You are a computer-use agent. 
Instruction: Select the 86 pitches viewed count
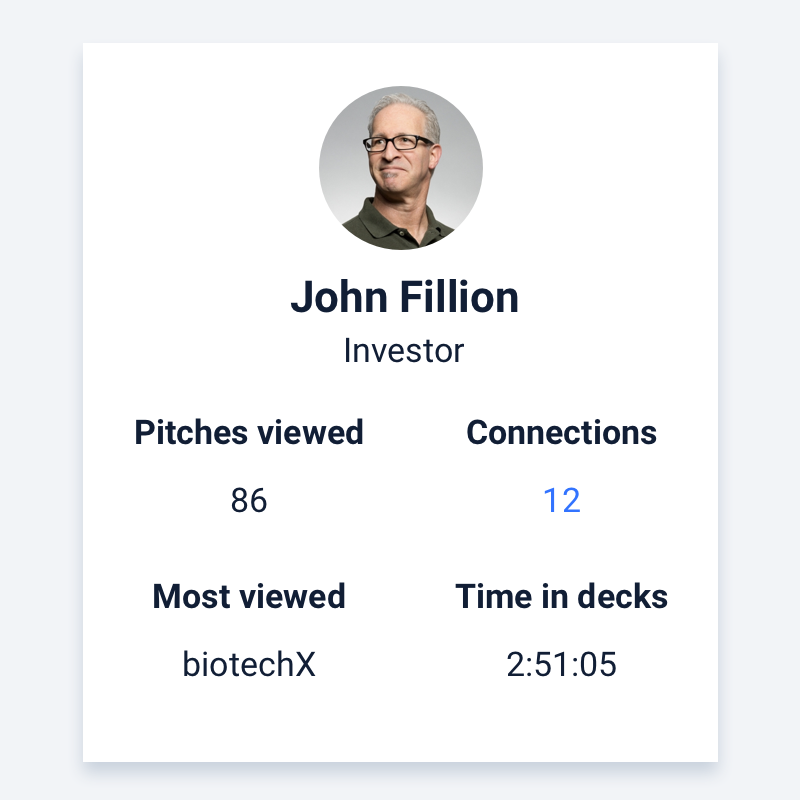(x=249, y=500)
